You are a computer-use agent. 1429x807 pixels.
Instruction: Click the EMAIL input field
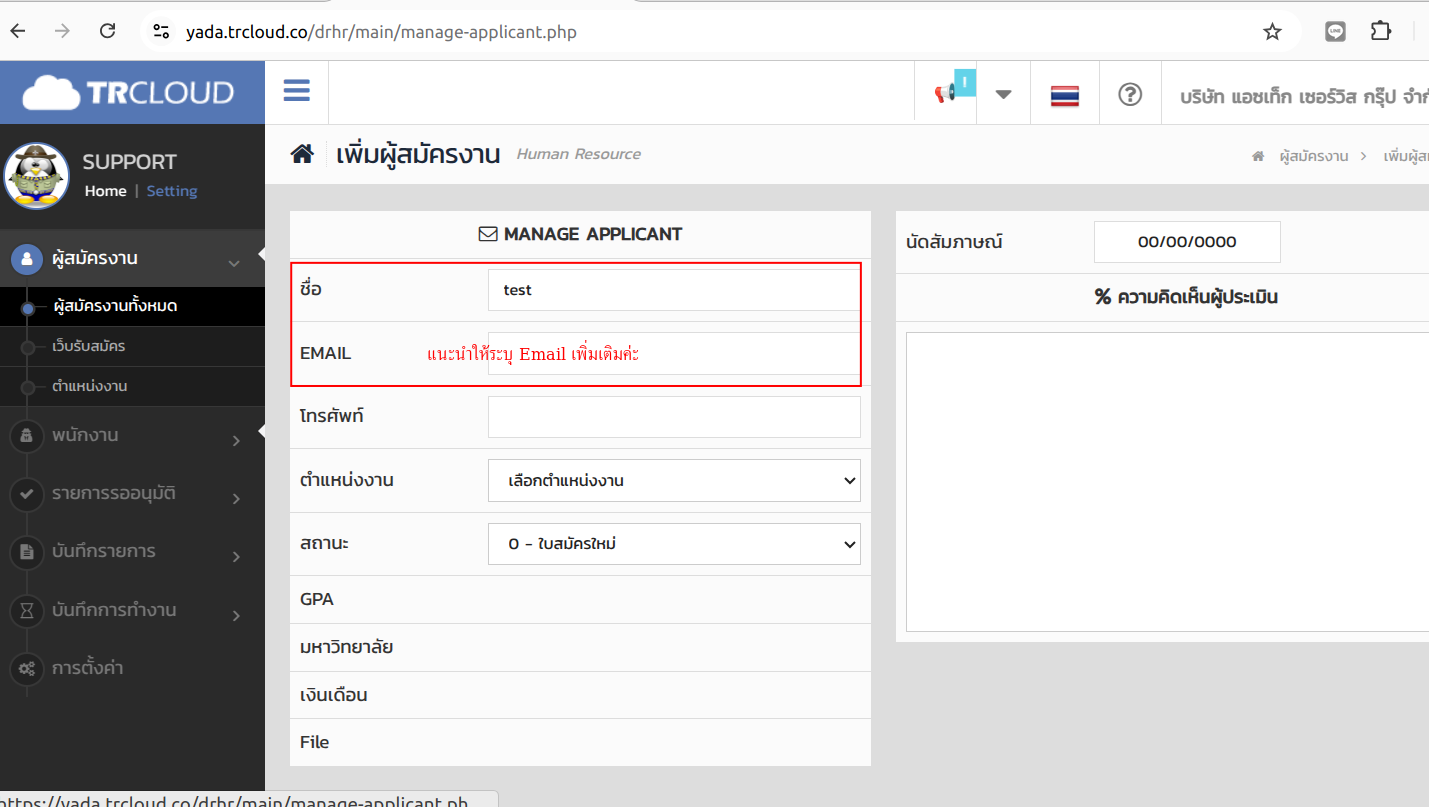click(x=674, y=354)
